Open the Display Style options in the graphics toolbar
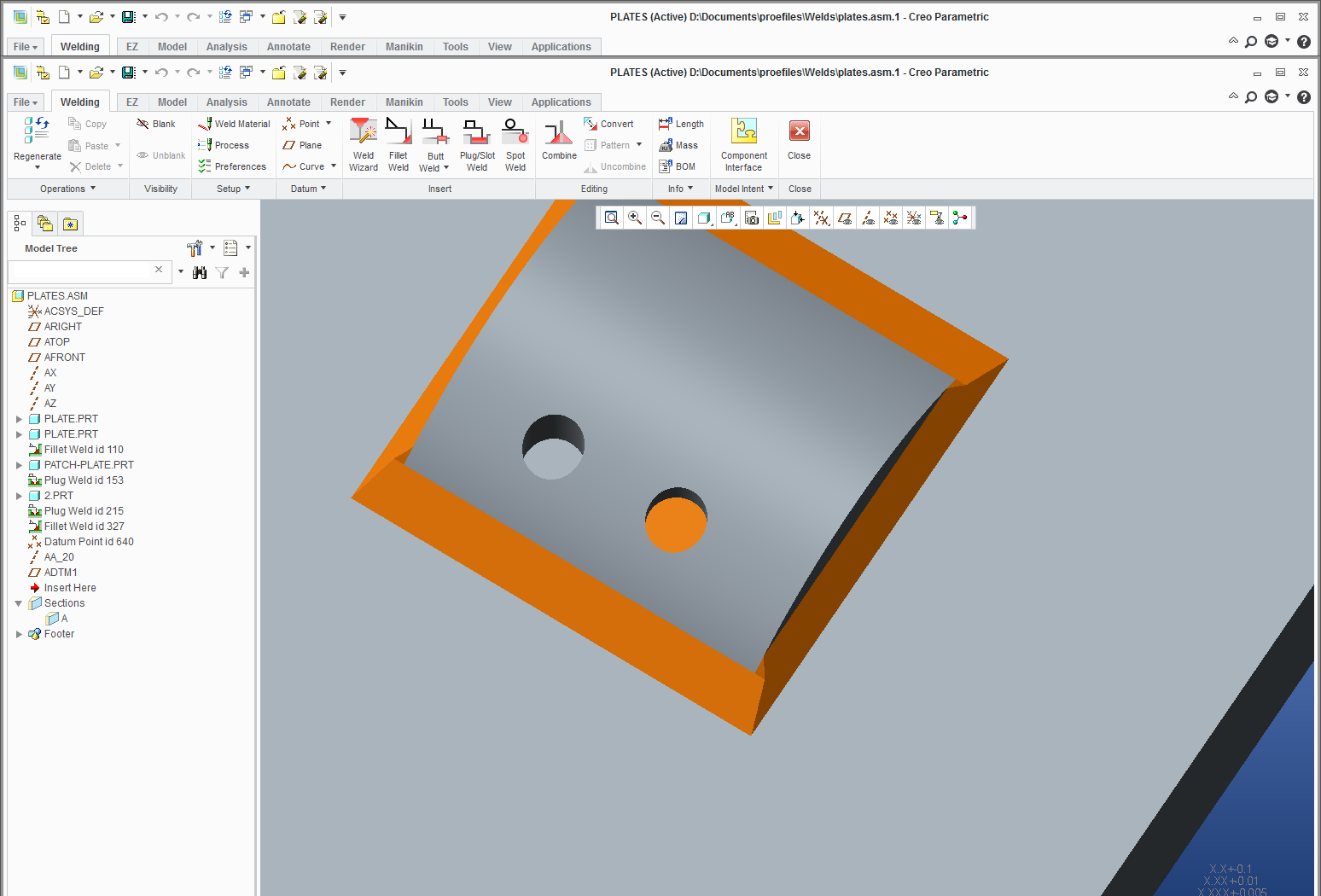 pyautogui.click(x=704, y=218)
